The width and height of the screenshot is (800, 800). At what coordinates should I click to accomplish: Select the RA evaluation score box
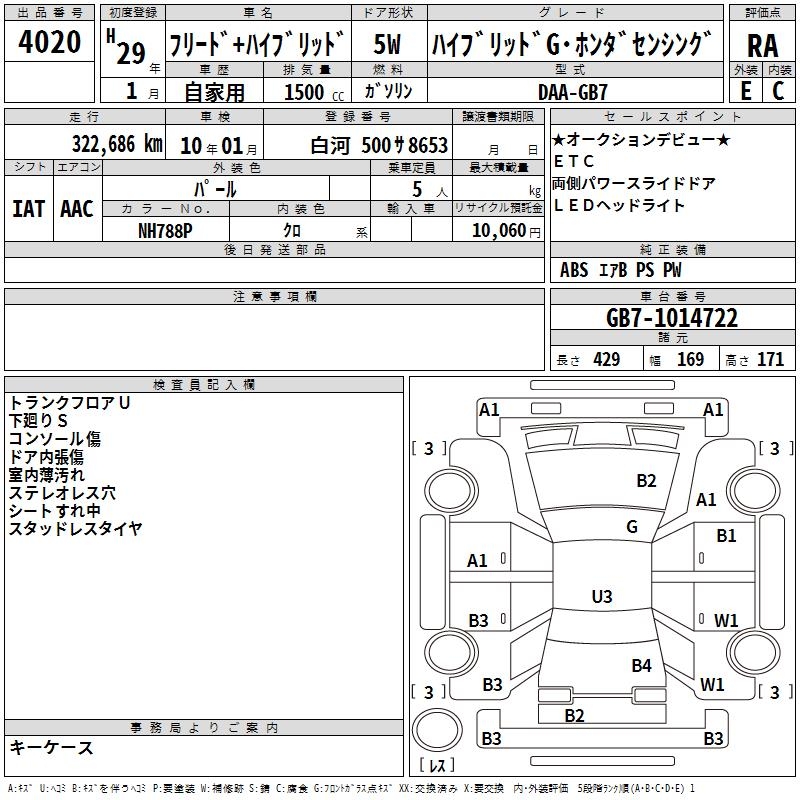762,45
